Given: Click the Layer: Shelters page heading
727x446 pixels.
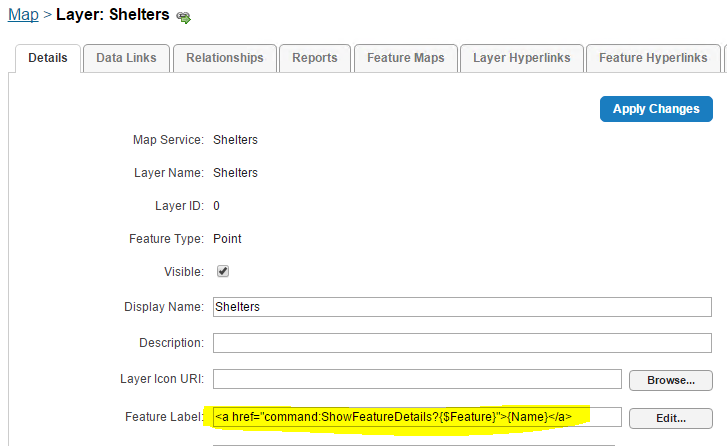Looking at the screenshot, I should [113, 14].
